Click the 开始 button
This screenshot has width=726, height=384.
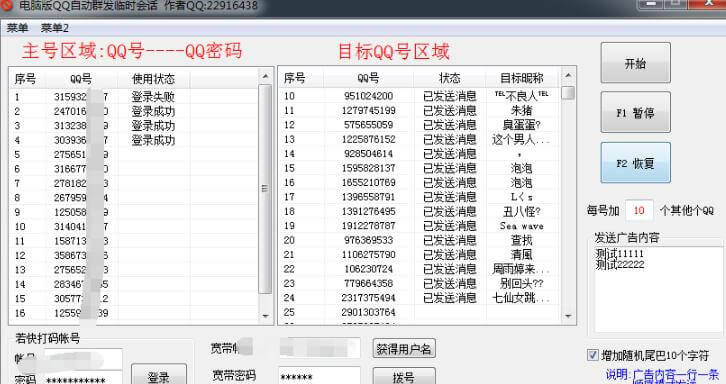635,63
